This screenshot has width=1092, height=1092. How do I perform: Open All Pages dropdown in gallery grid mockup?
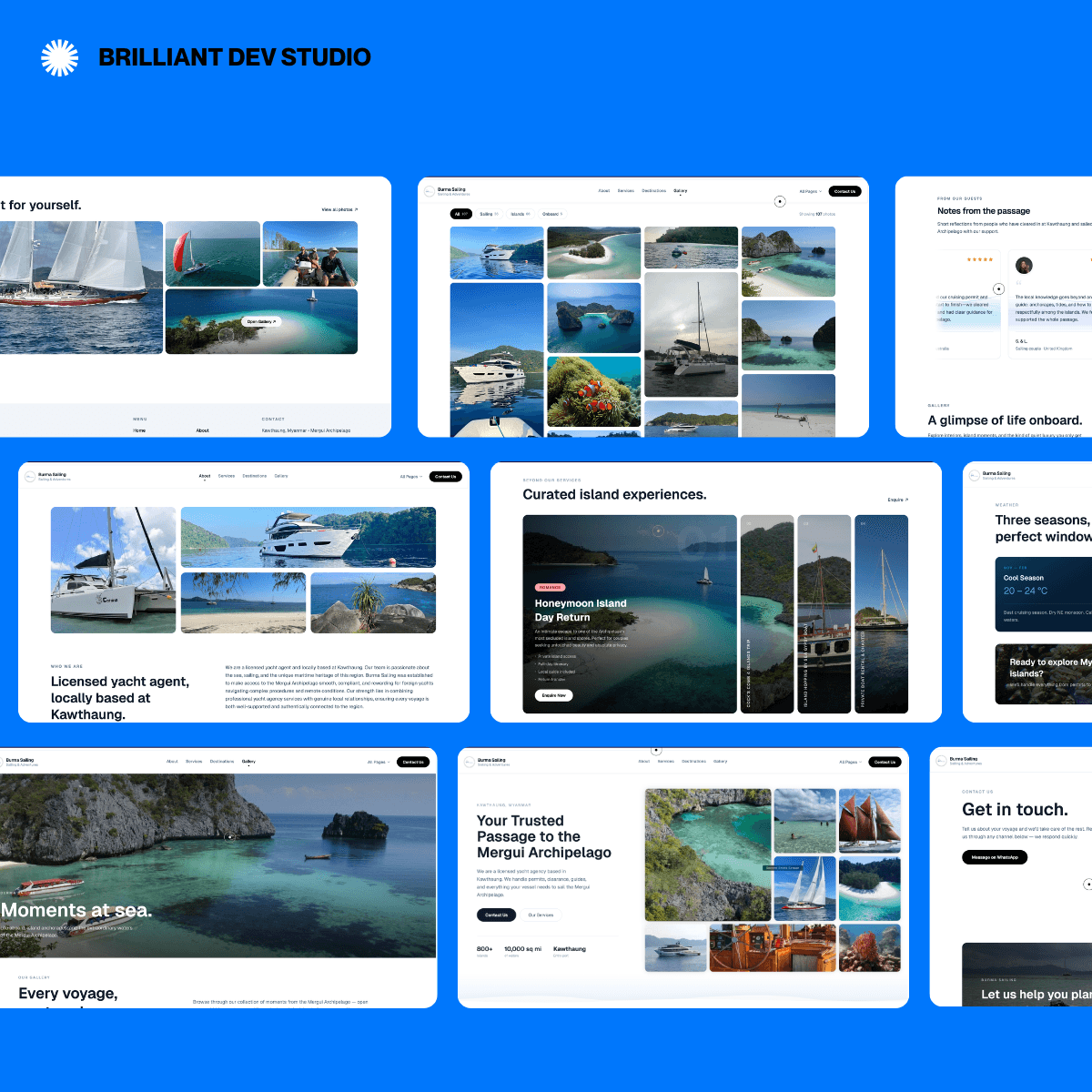[810, 191]
